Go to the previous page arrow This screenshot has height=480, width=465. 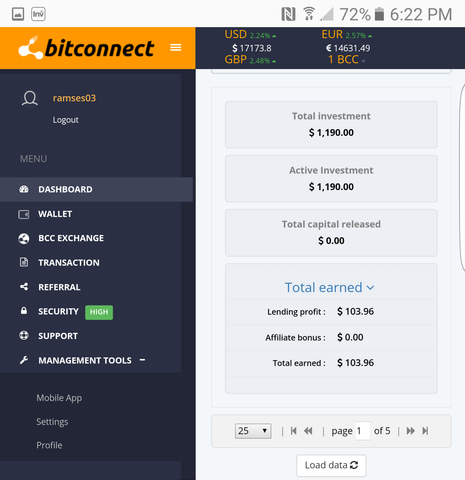(x=308, y=431)
